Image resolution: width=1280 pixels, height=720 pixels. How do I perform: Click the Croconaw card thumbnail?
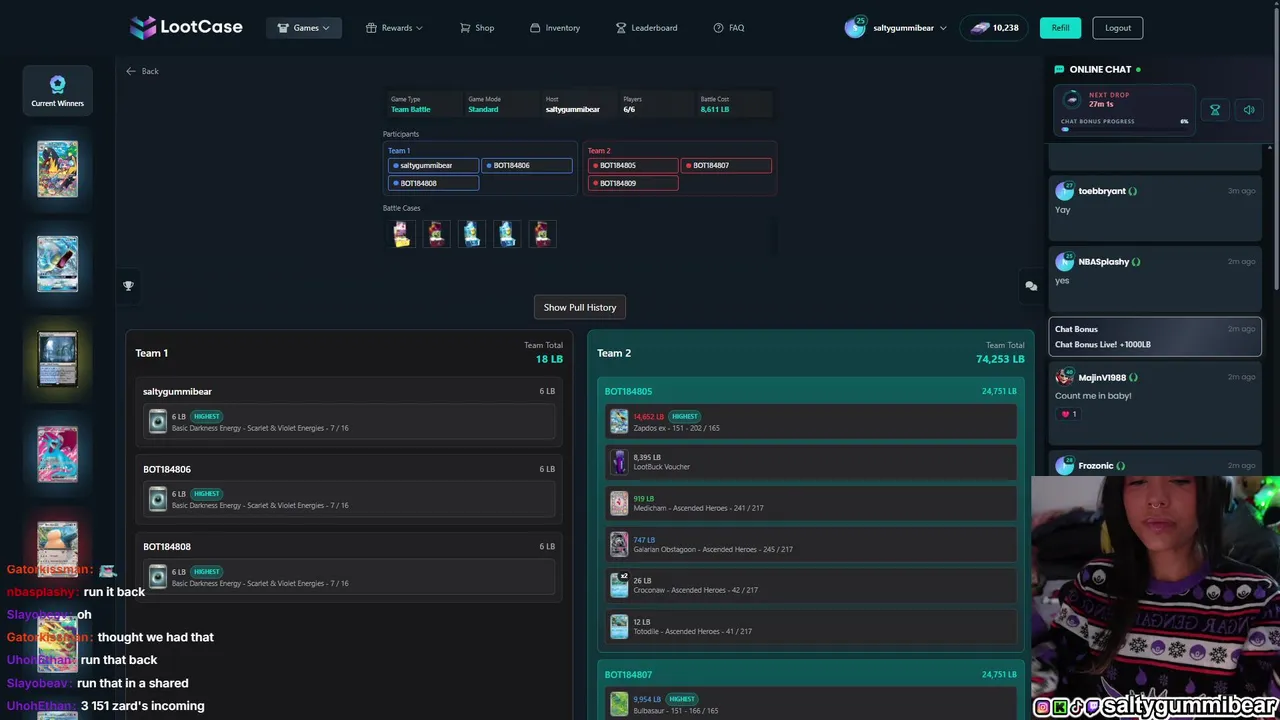[619, 585]
